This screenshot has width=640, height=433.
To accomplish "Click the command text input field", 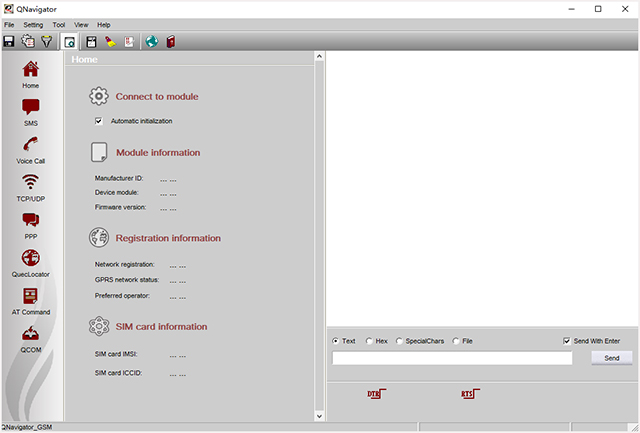I will click(x=452, y=358).
